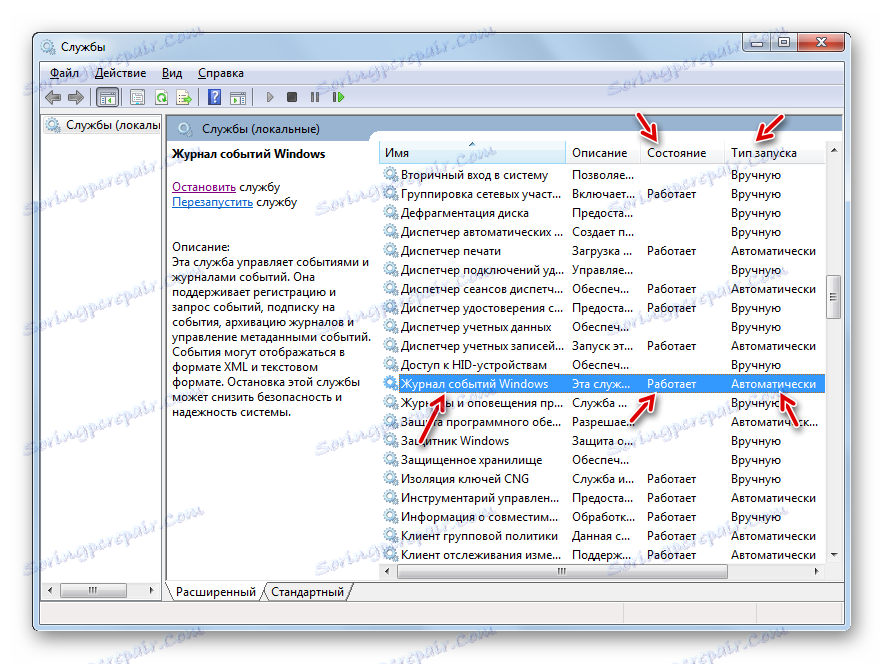Screen dimensions: 884x664
Task: Click Работает status of Изоляция ключей CNG
Action: tap(671, 479)
